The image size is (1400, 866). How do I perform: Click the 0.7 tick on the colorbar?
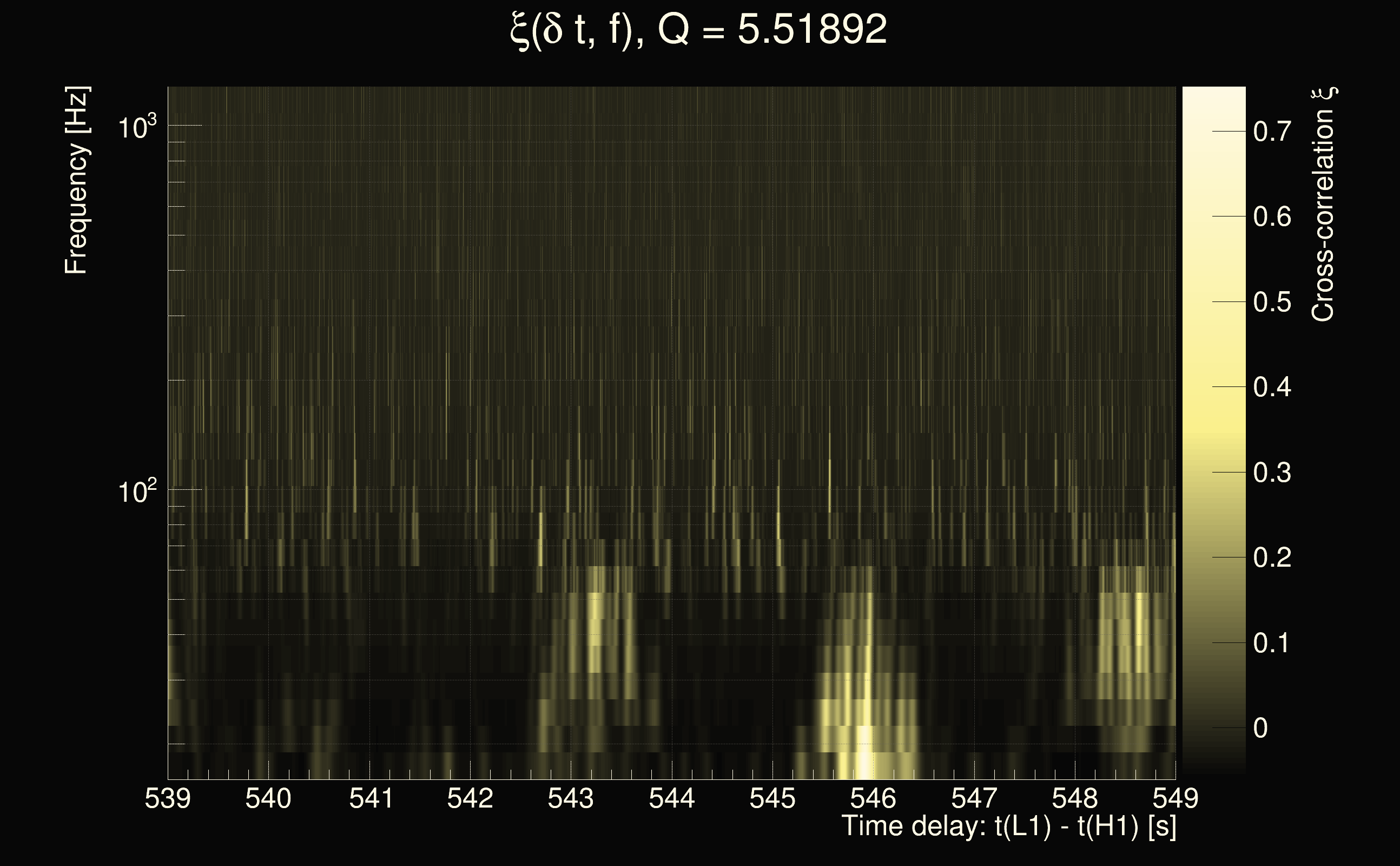pos(1272,132)
